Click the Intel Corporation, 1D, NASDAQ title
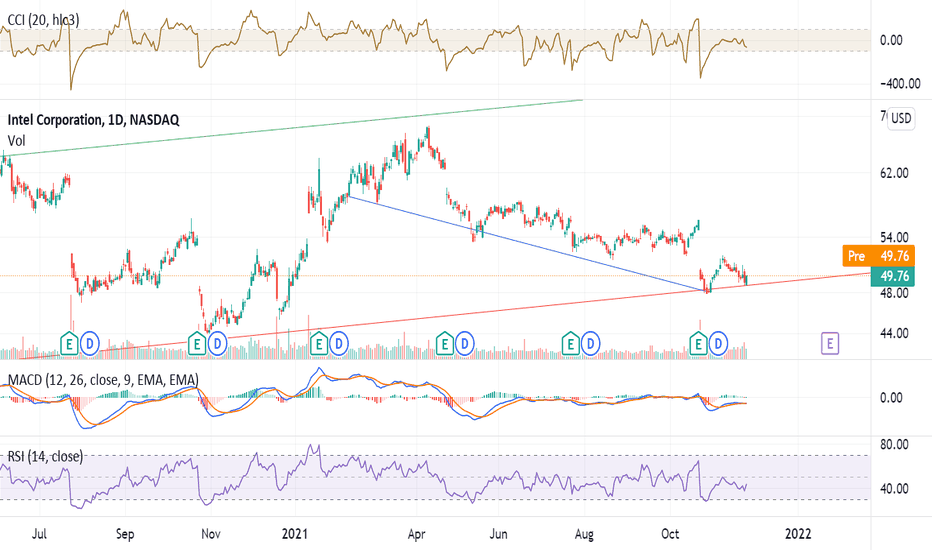Image resolution: width=932 pixels, height=550 pixels. point(93,120)
